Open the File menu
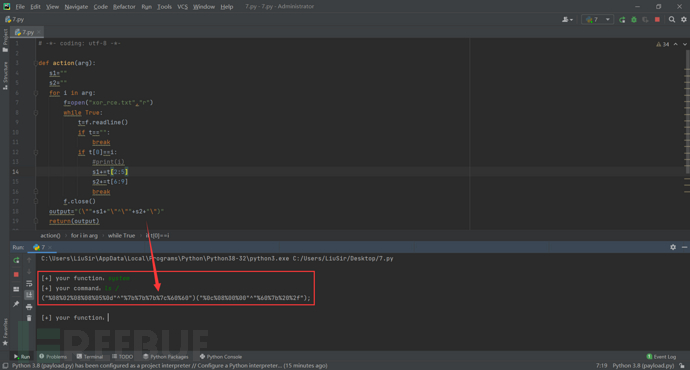690x370 pixels. [20, 7]
